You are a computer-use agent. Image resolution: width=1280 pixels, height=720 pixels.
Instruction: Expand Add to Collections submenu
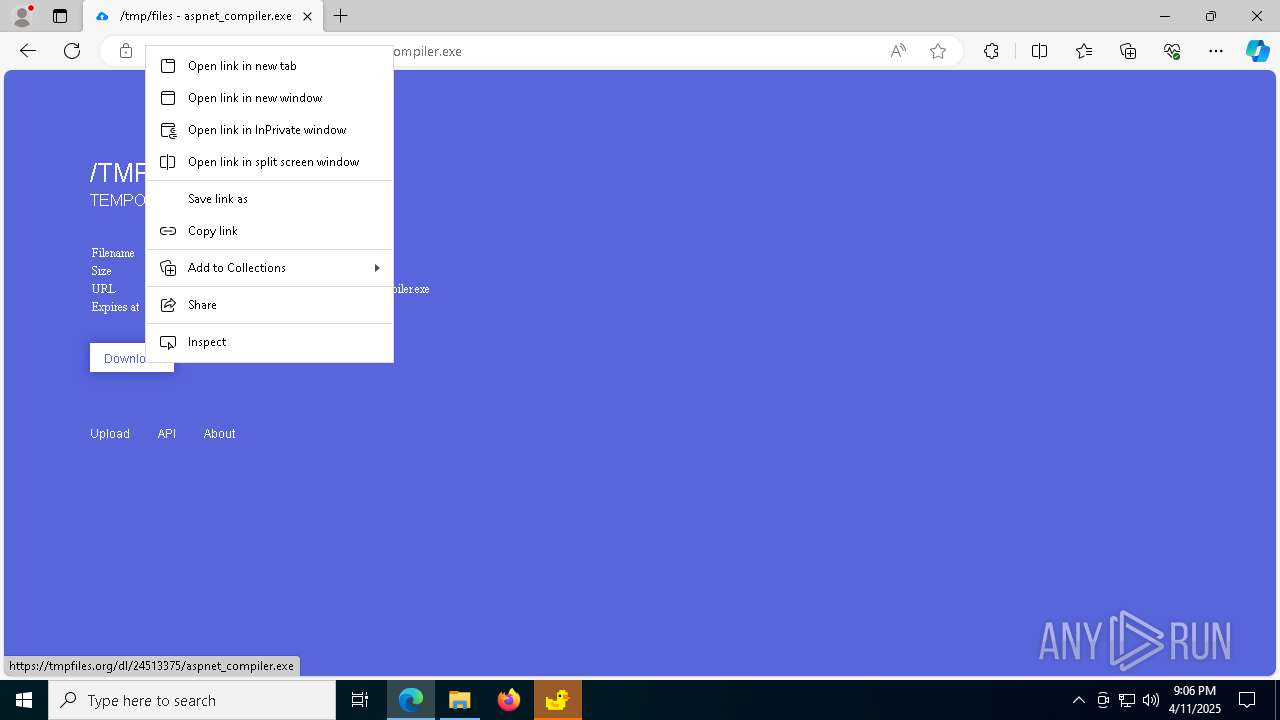coord(269,268)
